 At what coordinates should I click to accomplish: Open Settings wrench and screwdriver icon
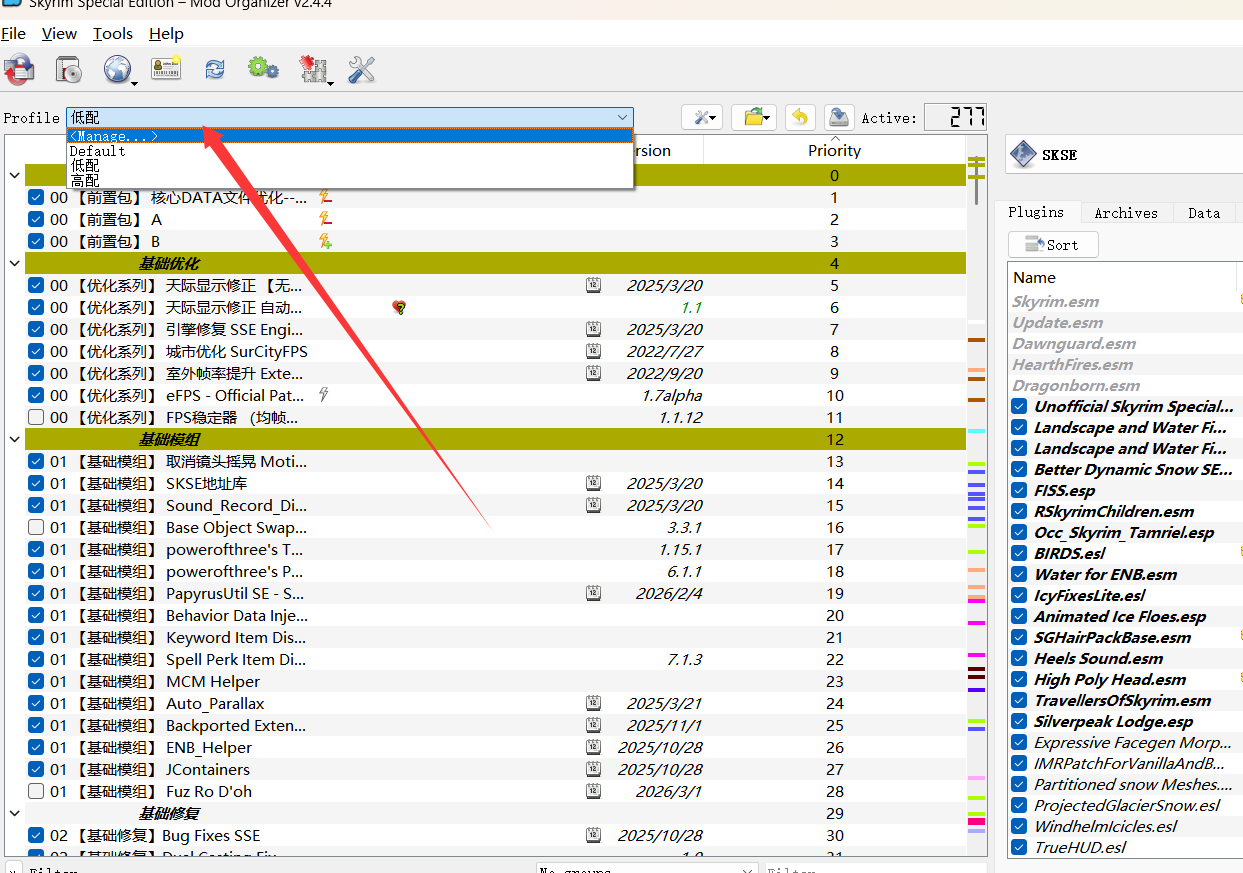click(x=361, y=70)
